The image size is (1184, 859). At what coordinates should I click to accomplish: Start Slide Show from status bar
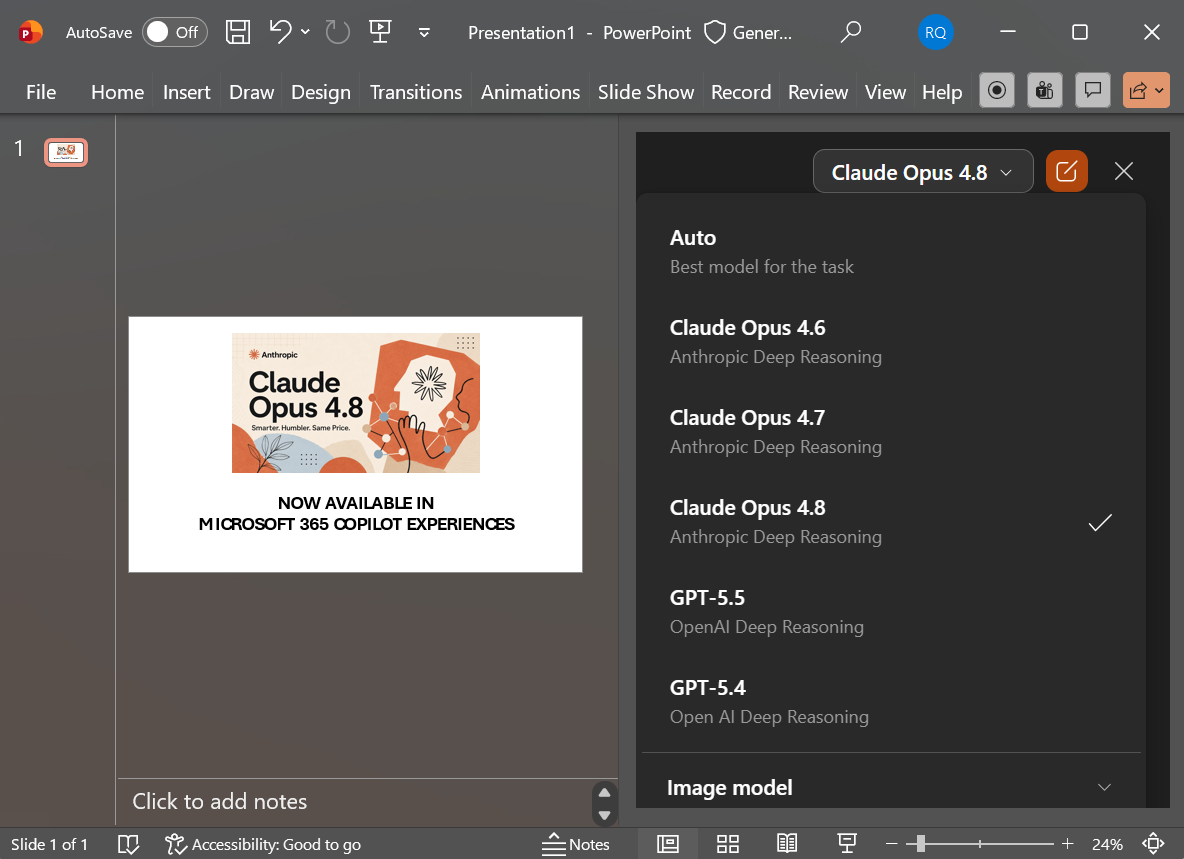coord(846,844)
